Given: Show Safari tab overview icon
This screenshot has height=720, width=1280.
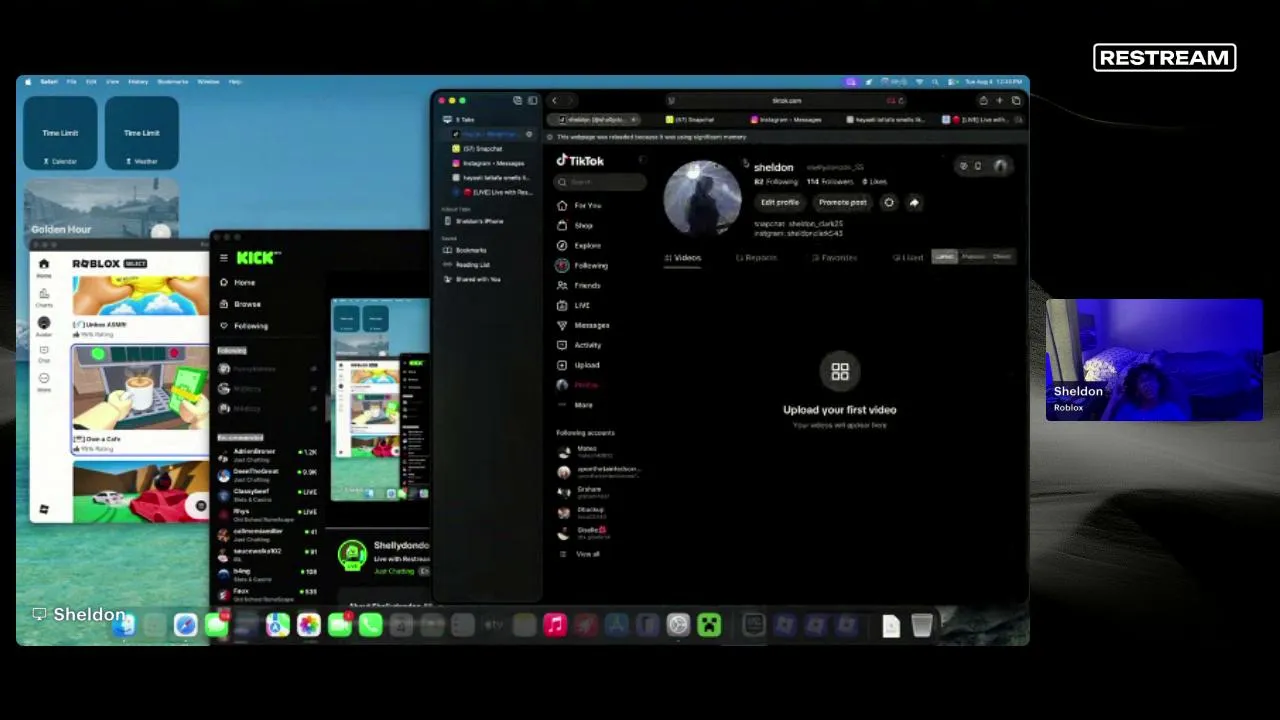Looking at the screenshot, I should (1016, 100).
